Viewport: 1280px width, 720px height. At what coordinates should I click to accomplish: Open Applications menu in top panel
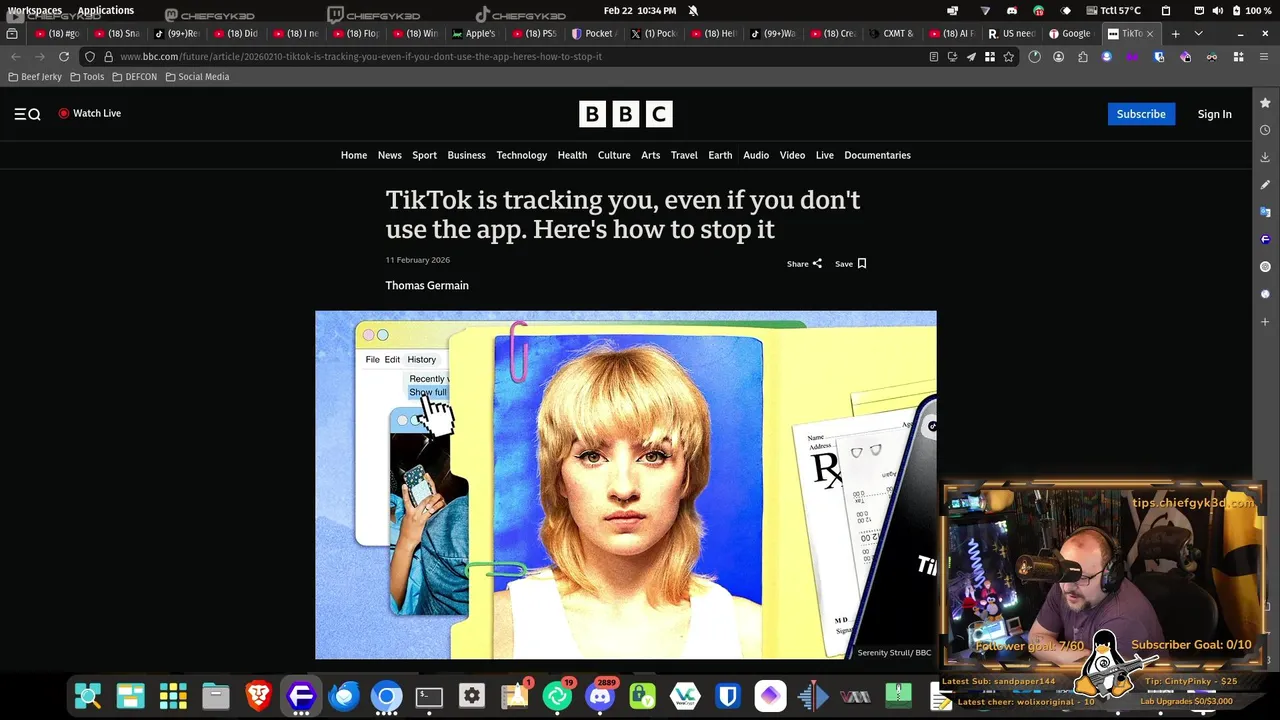click(x=105, y=10)
